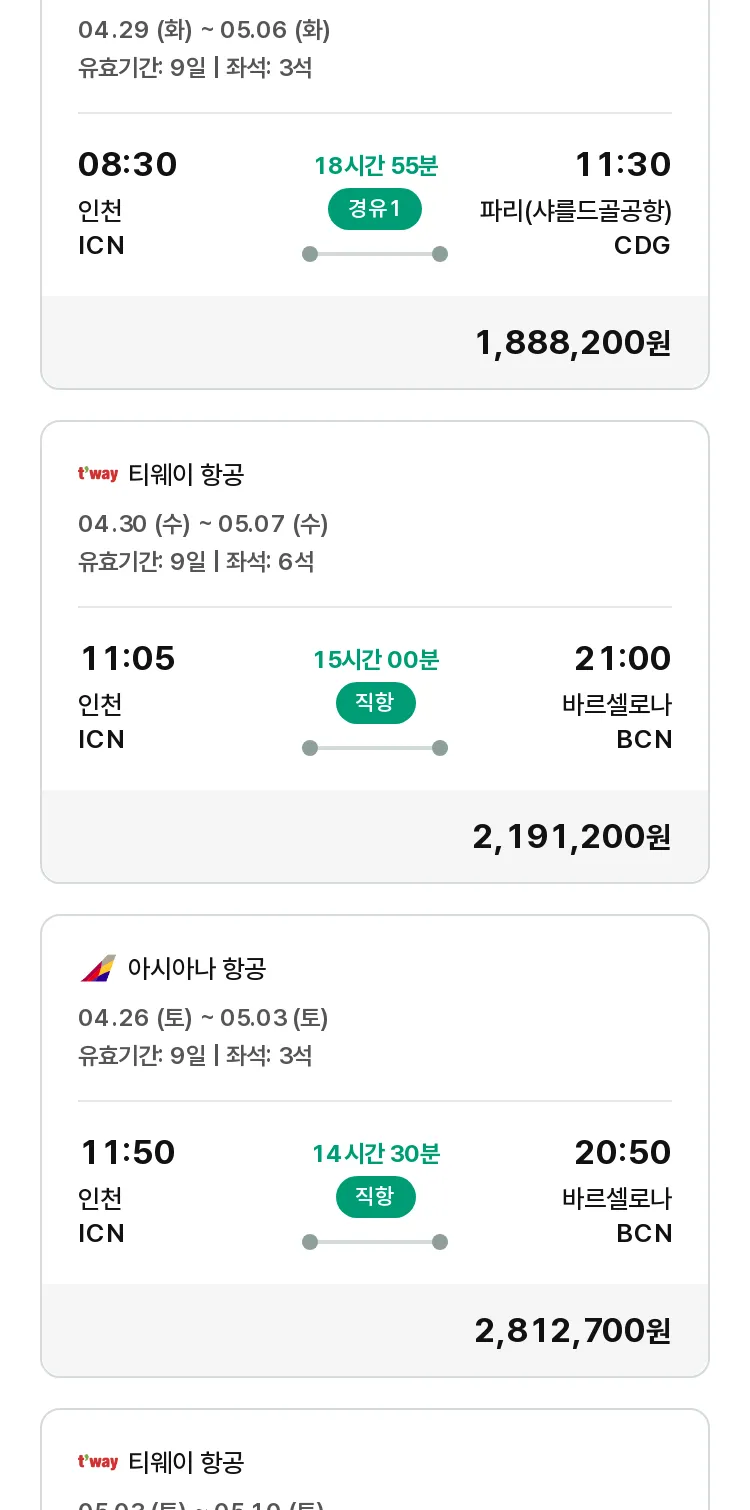Tap the 직항 badge on the Asiana flight

tap(375, 1197)
